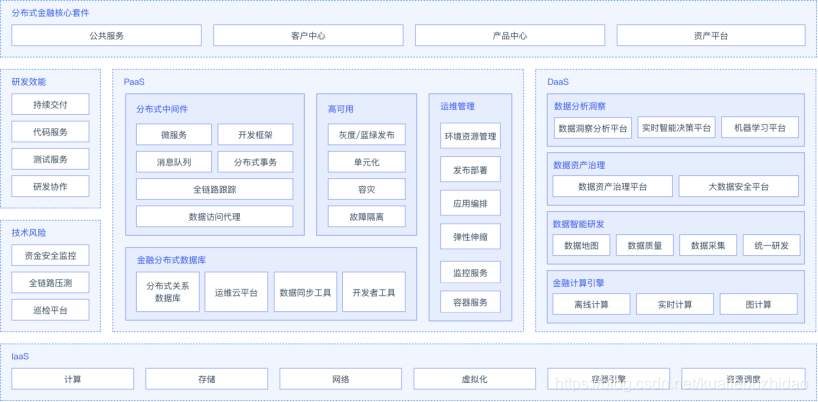Click the 数据访问代理 box
Image resolution: width=818 pixels, height=402 pixels.
214,216
